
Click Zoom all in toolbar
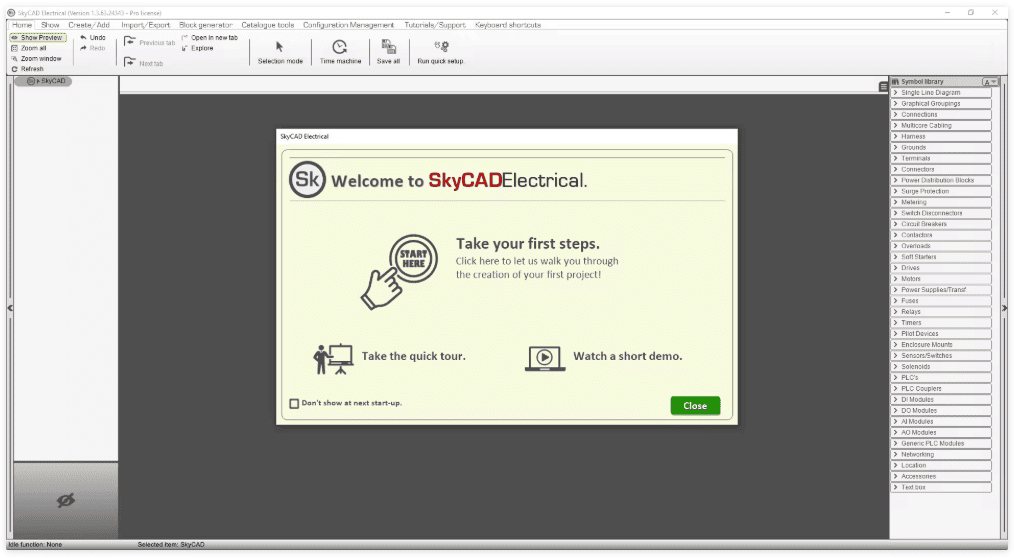tap(28, 48)
